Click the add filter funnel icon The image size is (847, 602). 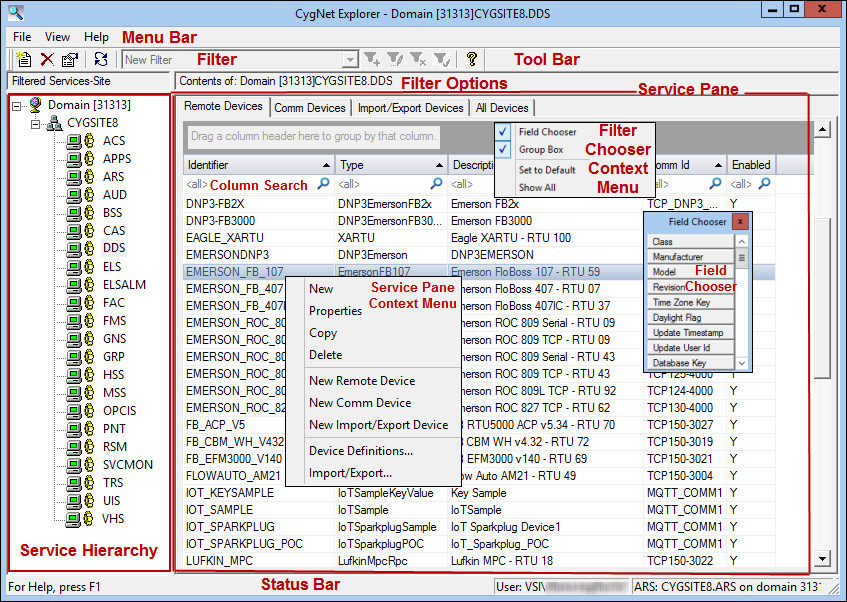372,59
